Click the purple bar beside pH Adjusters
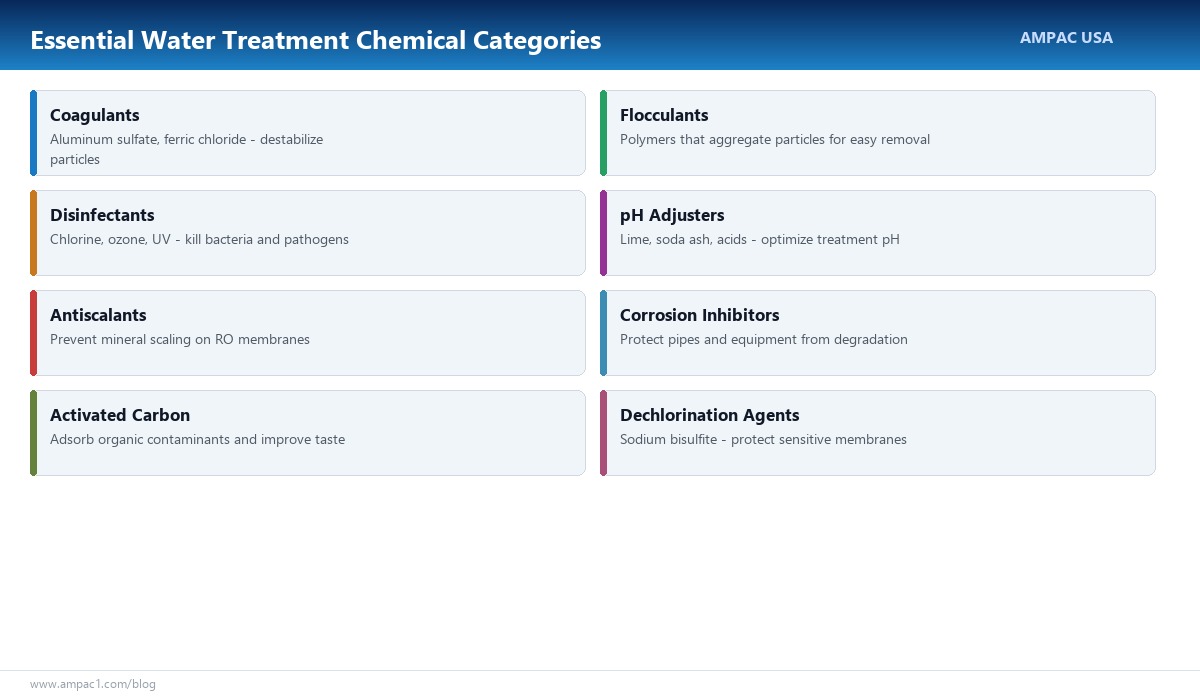The image size is (1200, 700). point(604,232)
